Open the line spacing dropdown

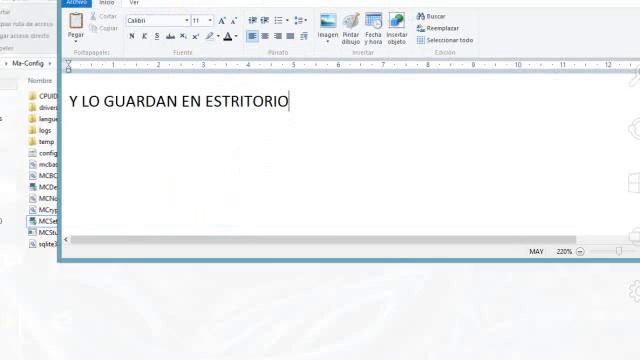point(300,20)
